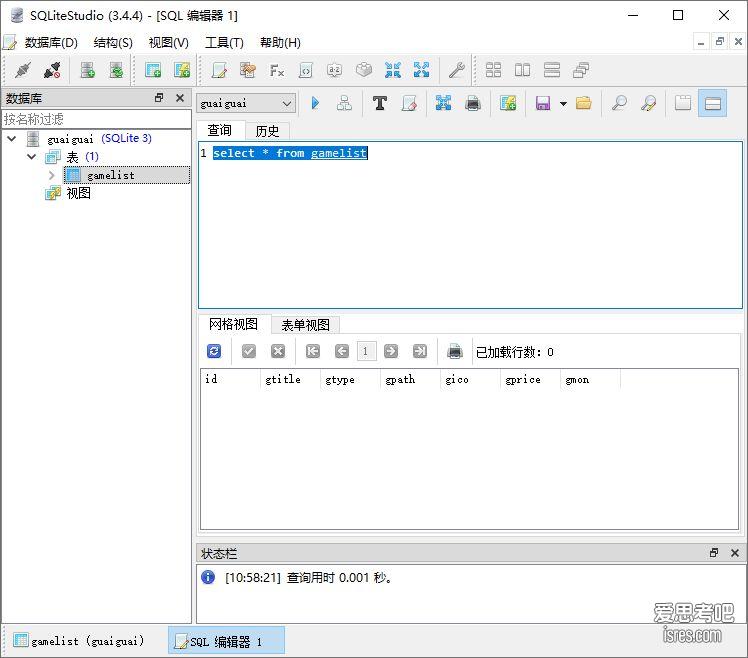Export the query results
This screenshot has height=658, width=748.
pos(443,103)
